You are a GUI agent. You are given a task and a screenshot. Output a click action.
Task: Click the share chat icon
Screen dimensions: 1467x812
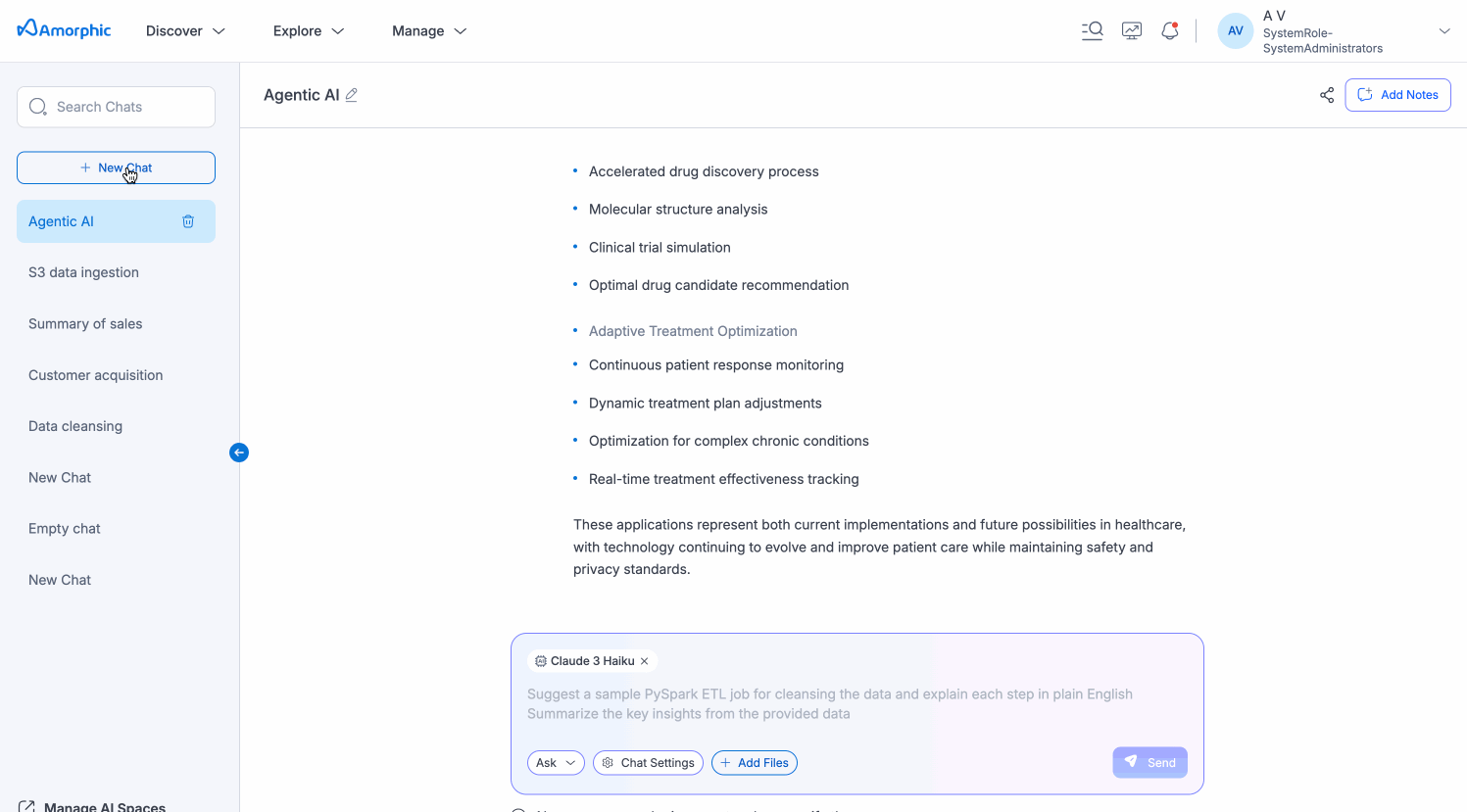click(1327, 95)
